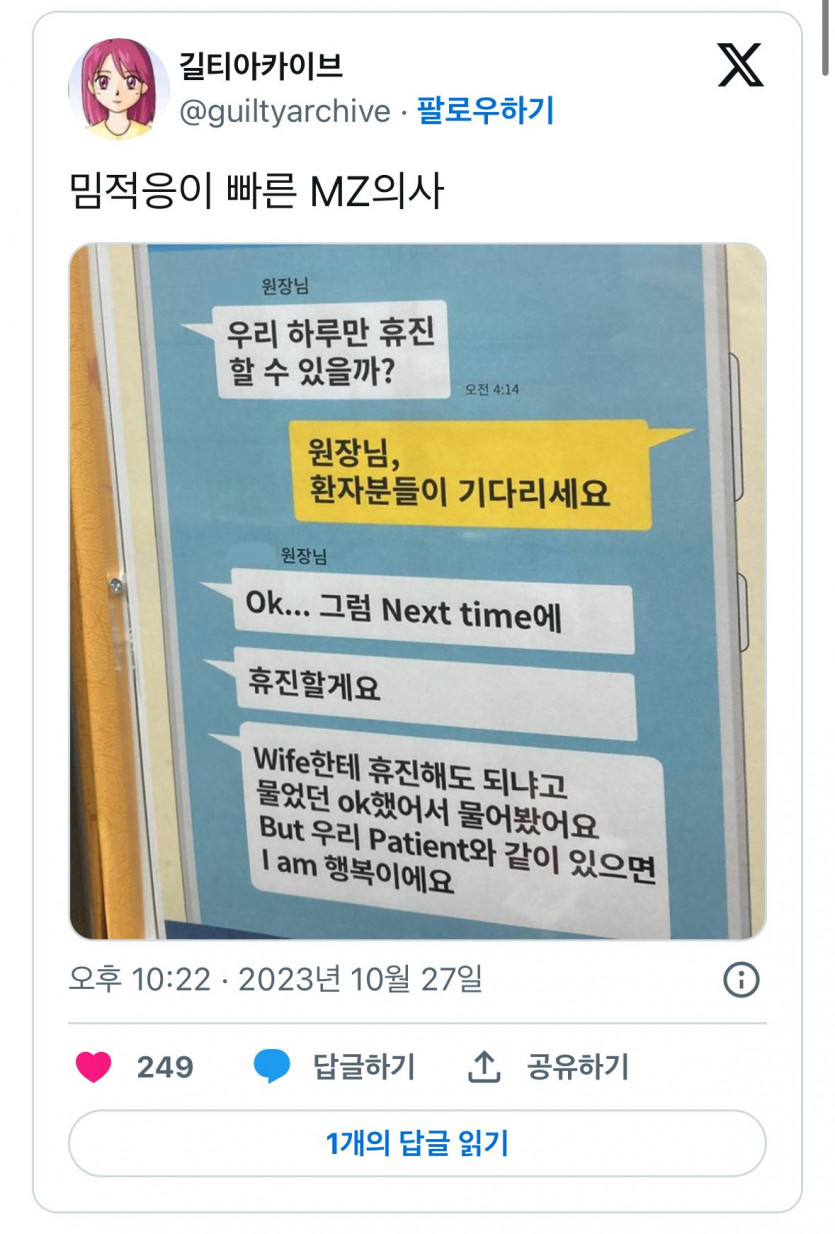Click the yellow 환자분들이 기다리세요 chat bubble
The image size is (835, 1234).
pyautogui.click(x=471, y=473)
